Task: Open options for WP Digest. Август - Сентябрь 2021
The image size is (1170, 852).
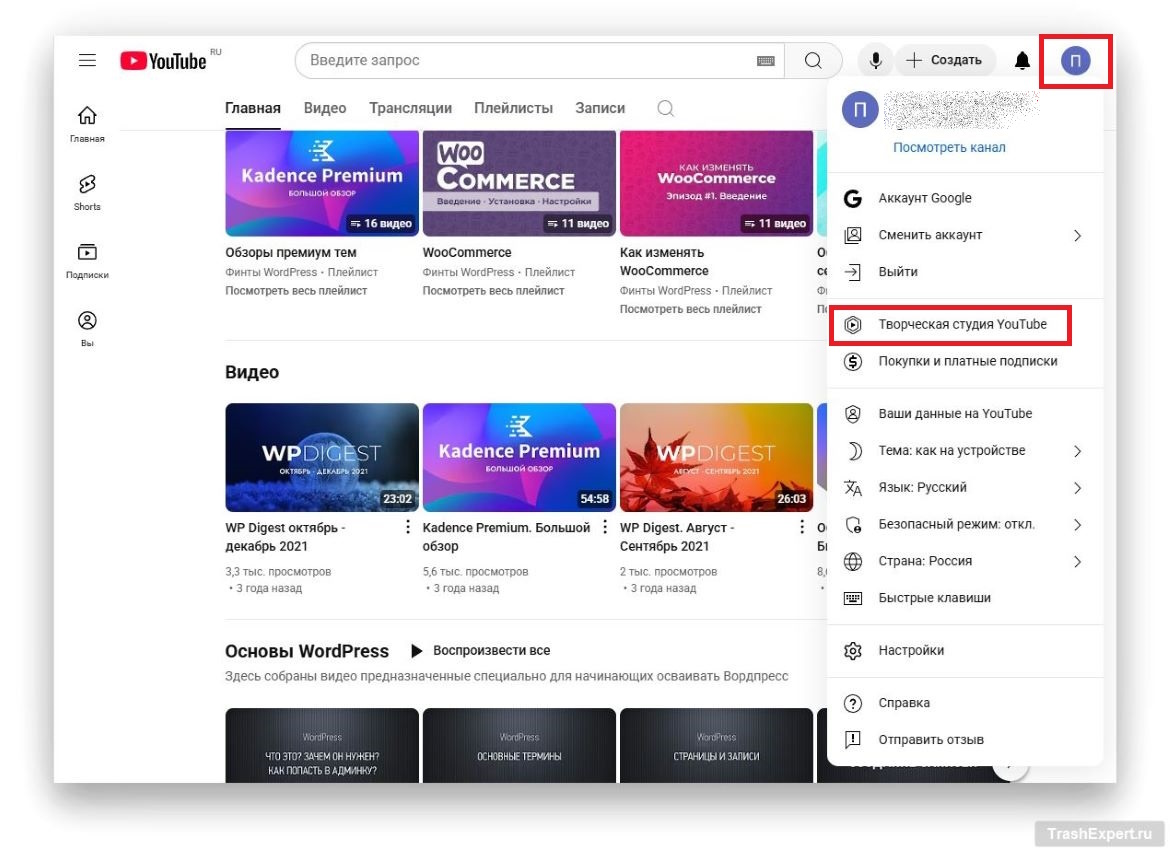Action: point(801,527)
